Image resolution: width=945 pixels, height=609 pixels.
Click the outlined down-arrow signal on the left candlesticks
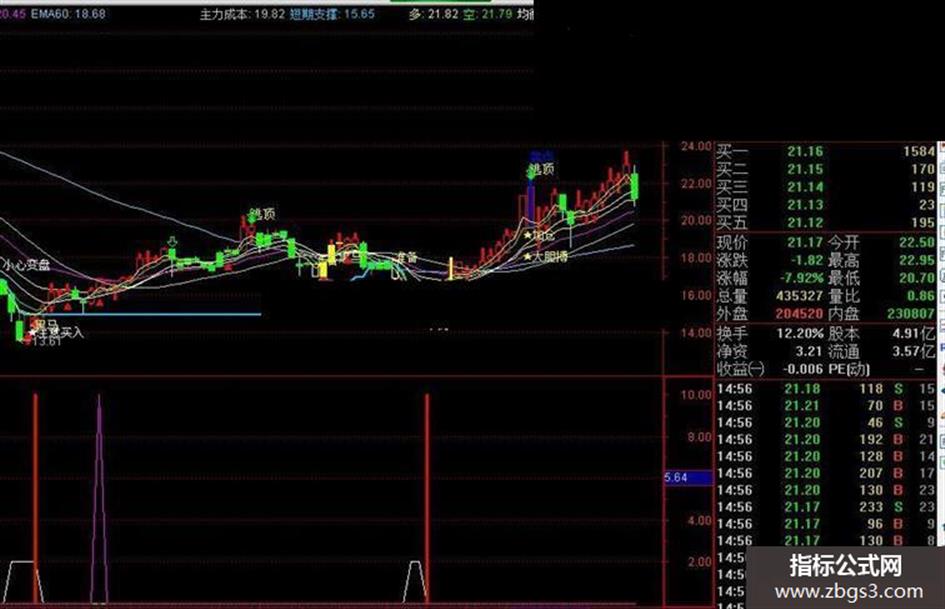[x=172, y=242]
